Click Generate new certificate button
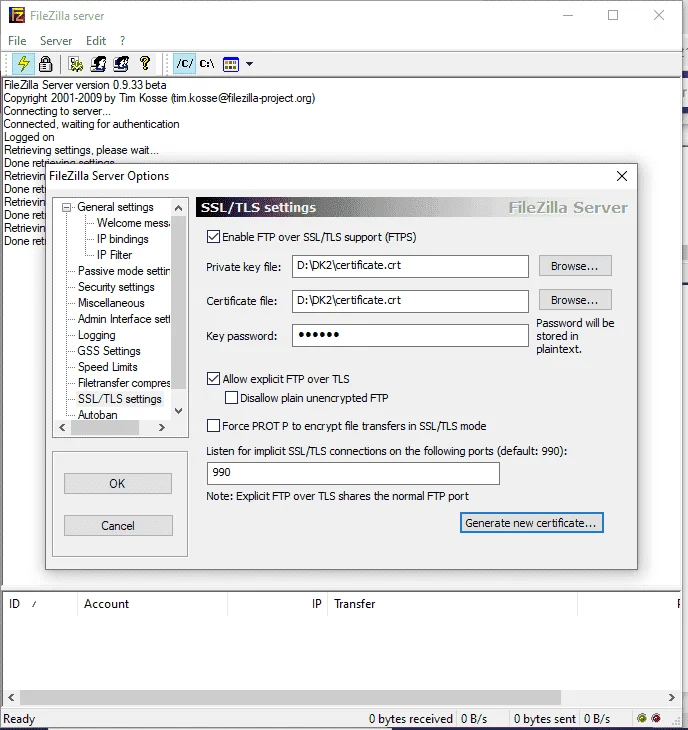Viewport: 688px width, 730px height. click(x=532, y=523)
